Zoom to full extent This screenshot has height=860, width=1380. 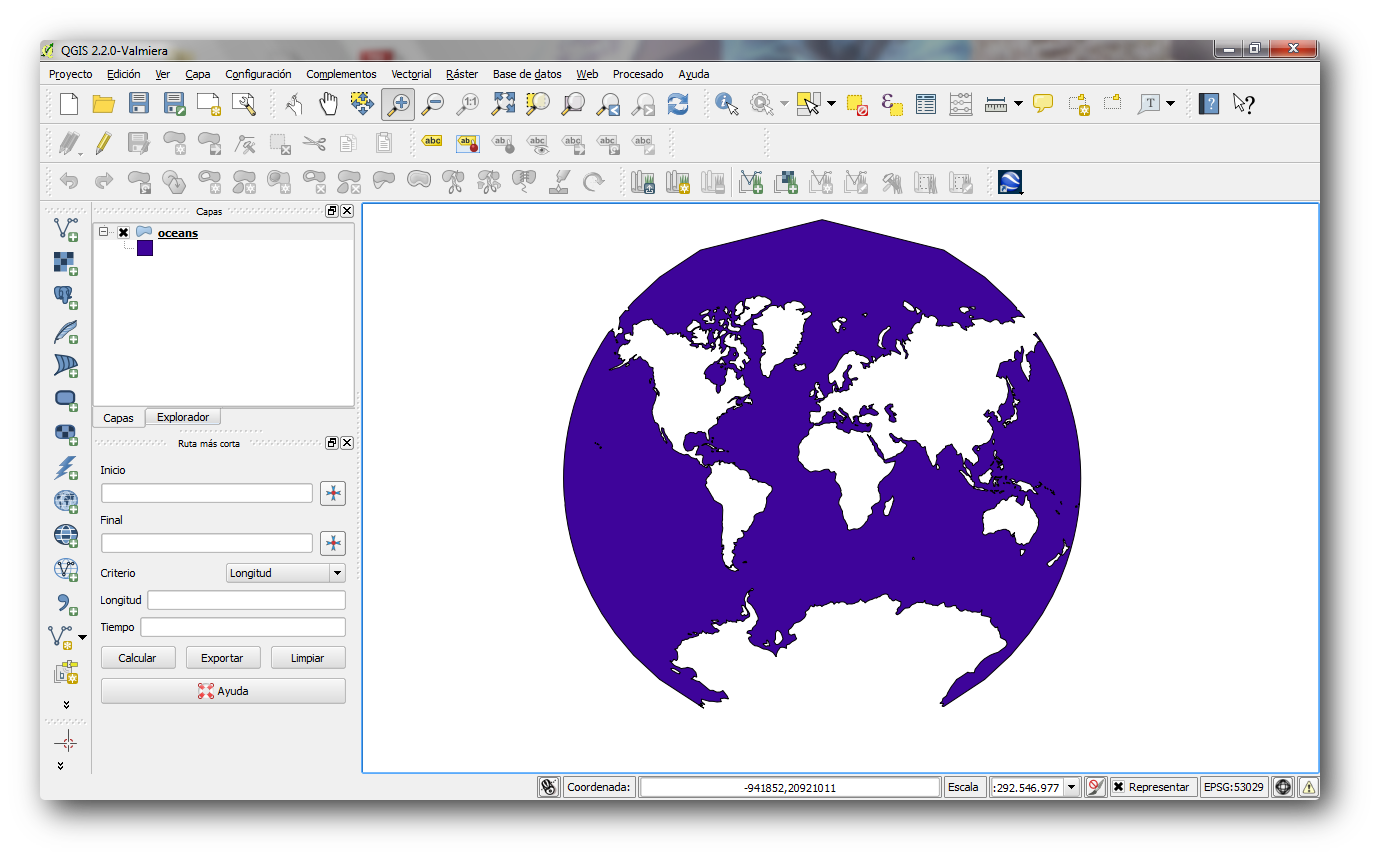pos(503,103)
